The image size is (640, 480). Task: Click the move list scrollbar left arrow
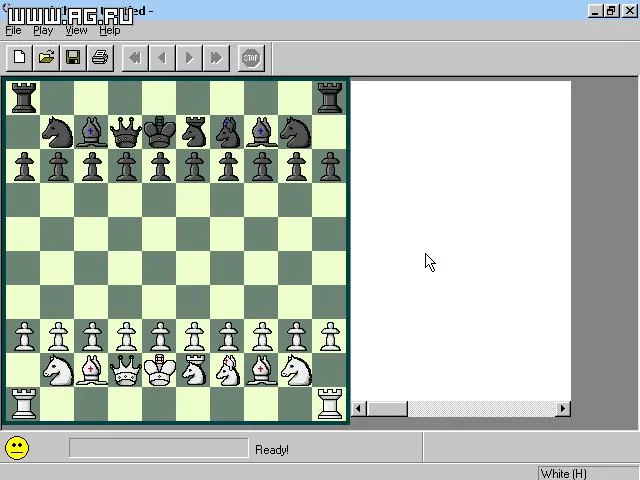[359, 409]
